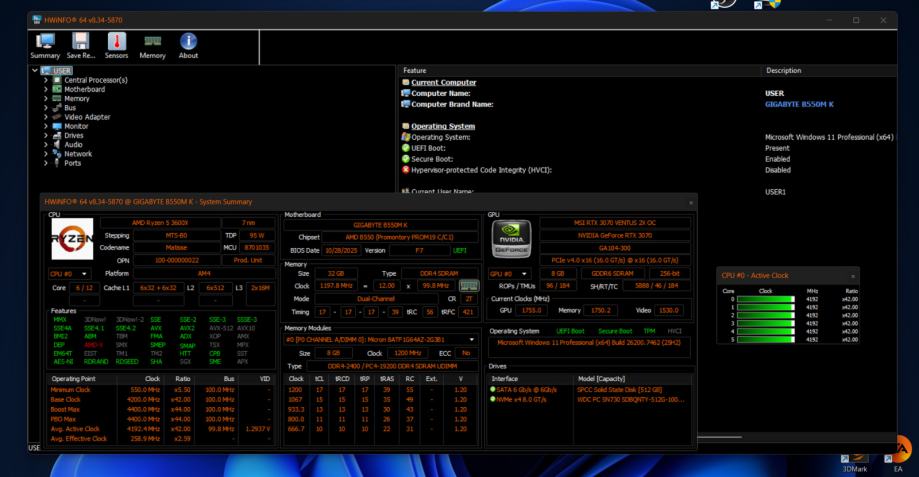Click the Avg. Effective Clock row
The height and width of the screenshot is (477, 919).
(161, 438)
